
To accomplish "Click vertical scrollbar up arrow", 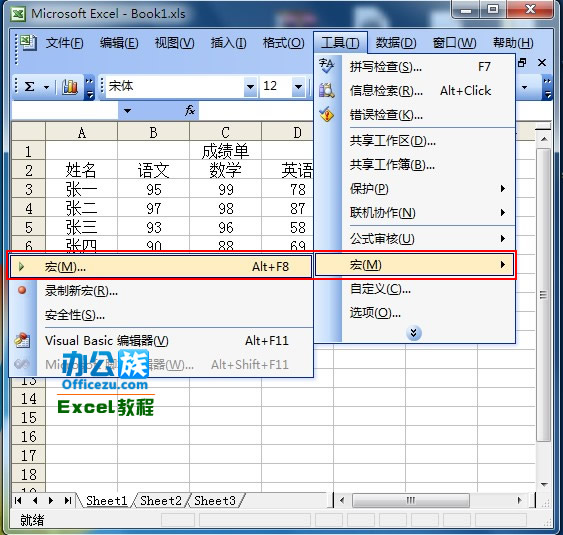I will point(544,139).
